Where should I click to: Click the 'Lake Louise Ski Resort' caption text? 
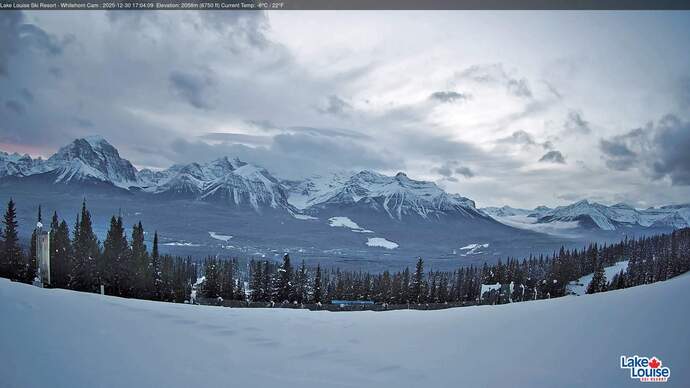click(x=28, y=5)
